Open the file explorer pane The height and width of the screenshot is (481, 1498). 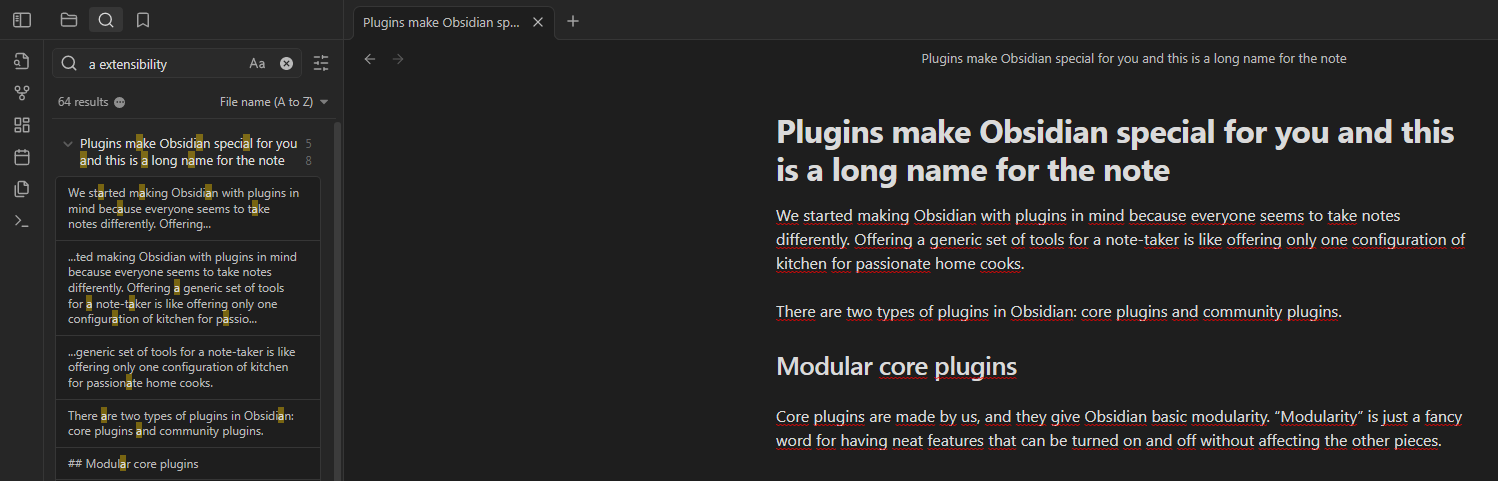(69, 20)
